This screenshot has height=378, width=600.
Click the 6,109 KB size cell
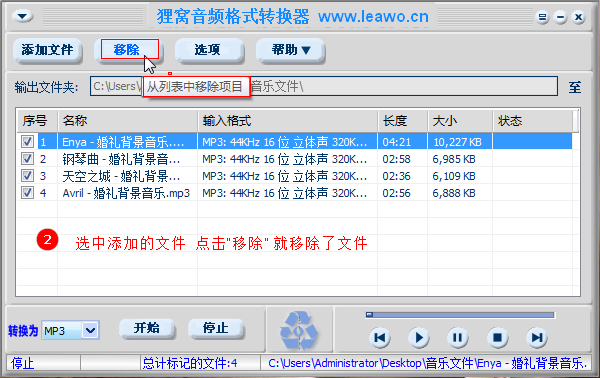pyautogui.click(x=454, y=176)
